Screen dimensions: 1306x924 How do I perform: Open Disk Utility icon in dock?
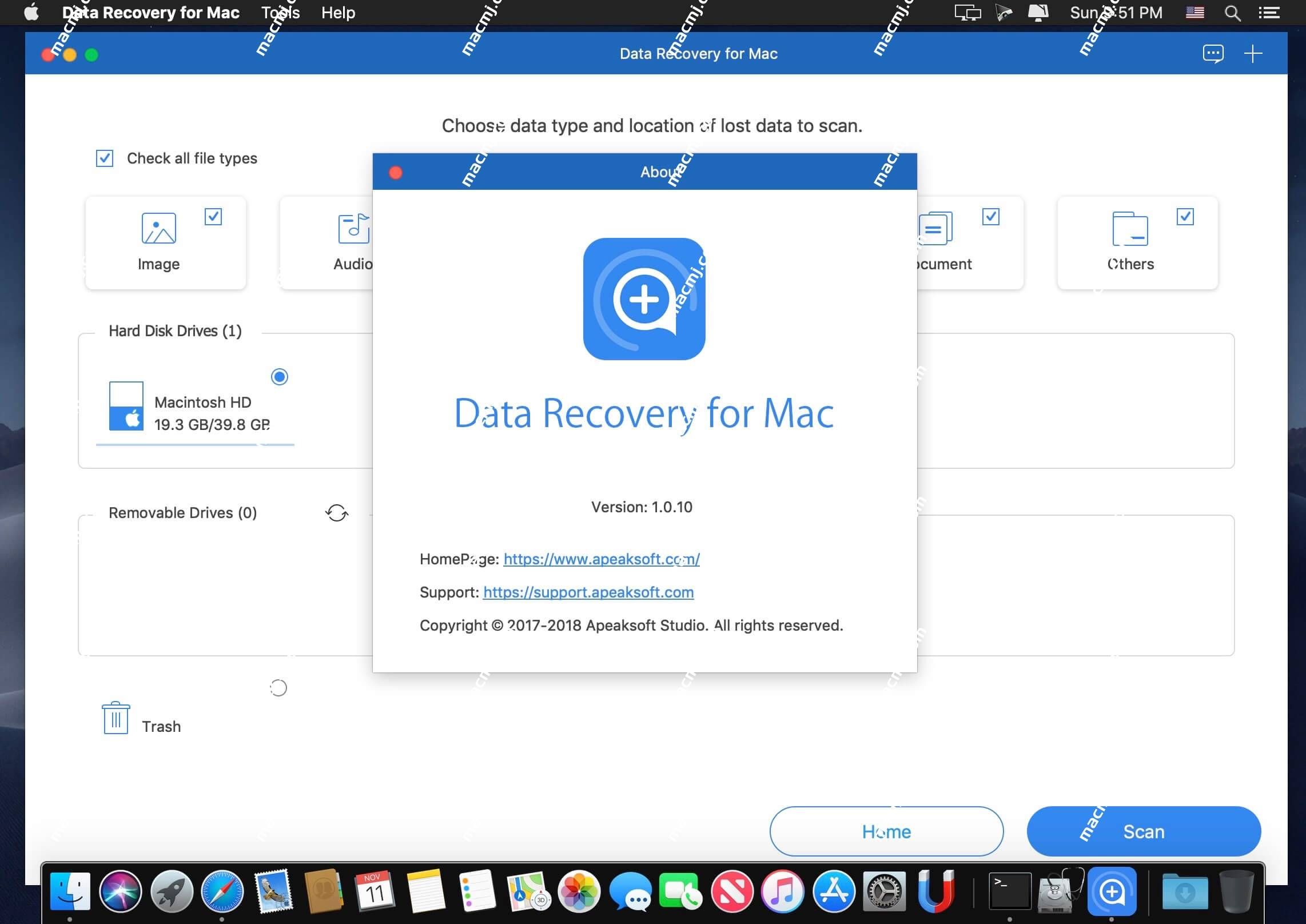1061,891
